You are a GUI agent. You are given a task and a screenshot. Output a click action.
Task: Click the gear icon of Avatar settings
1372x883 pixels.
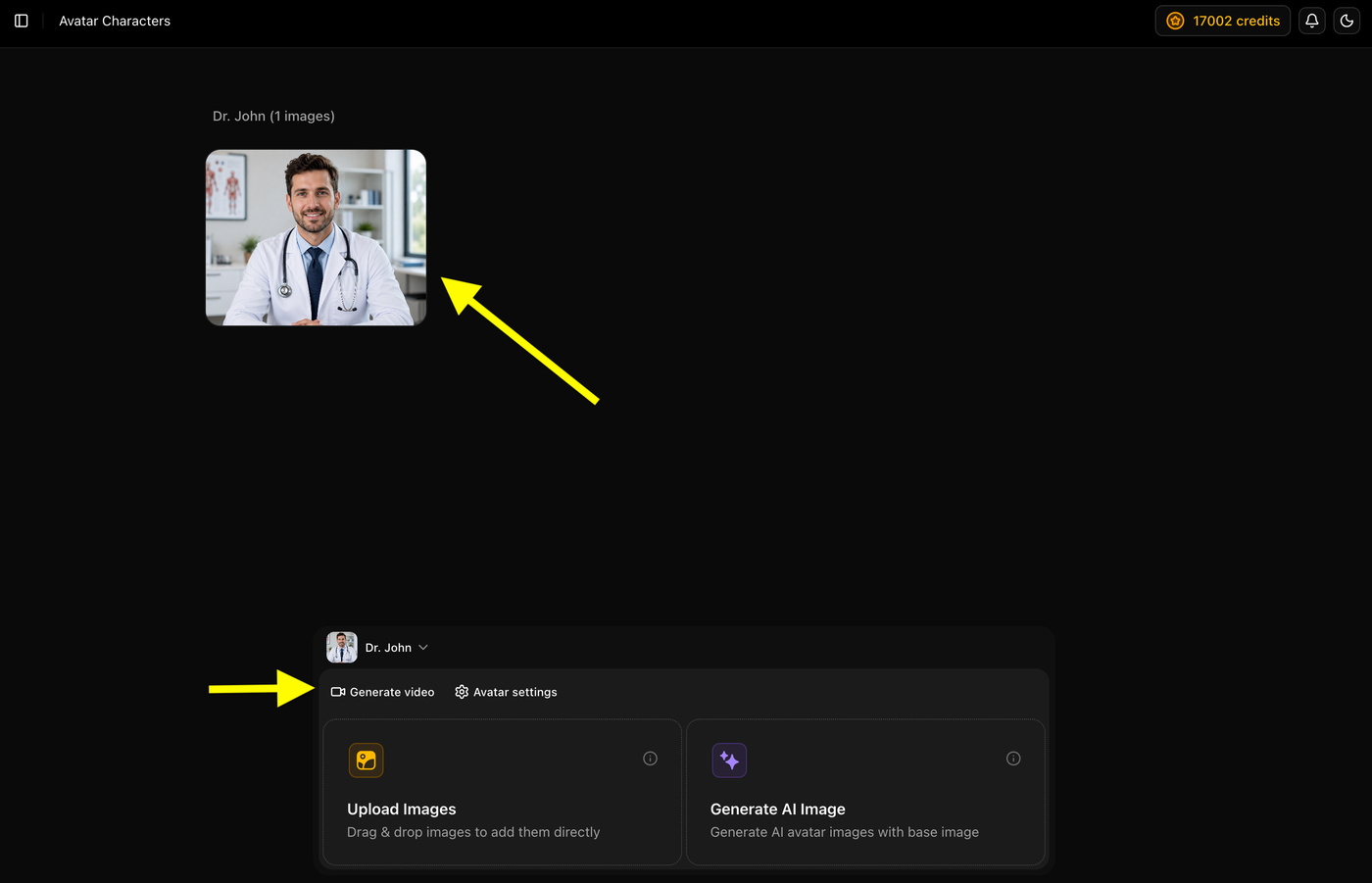coord(462,692)
